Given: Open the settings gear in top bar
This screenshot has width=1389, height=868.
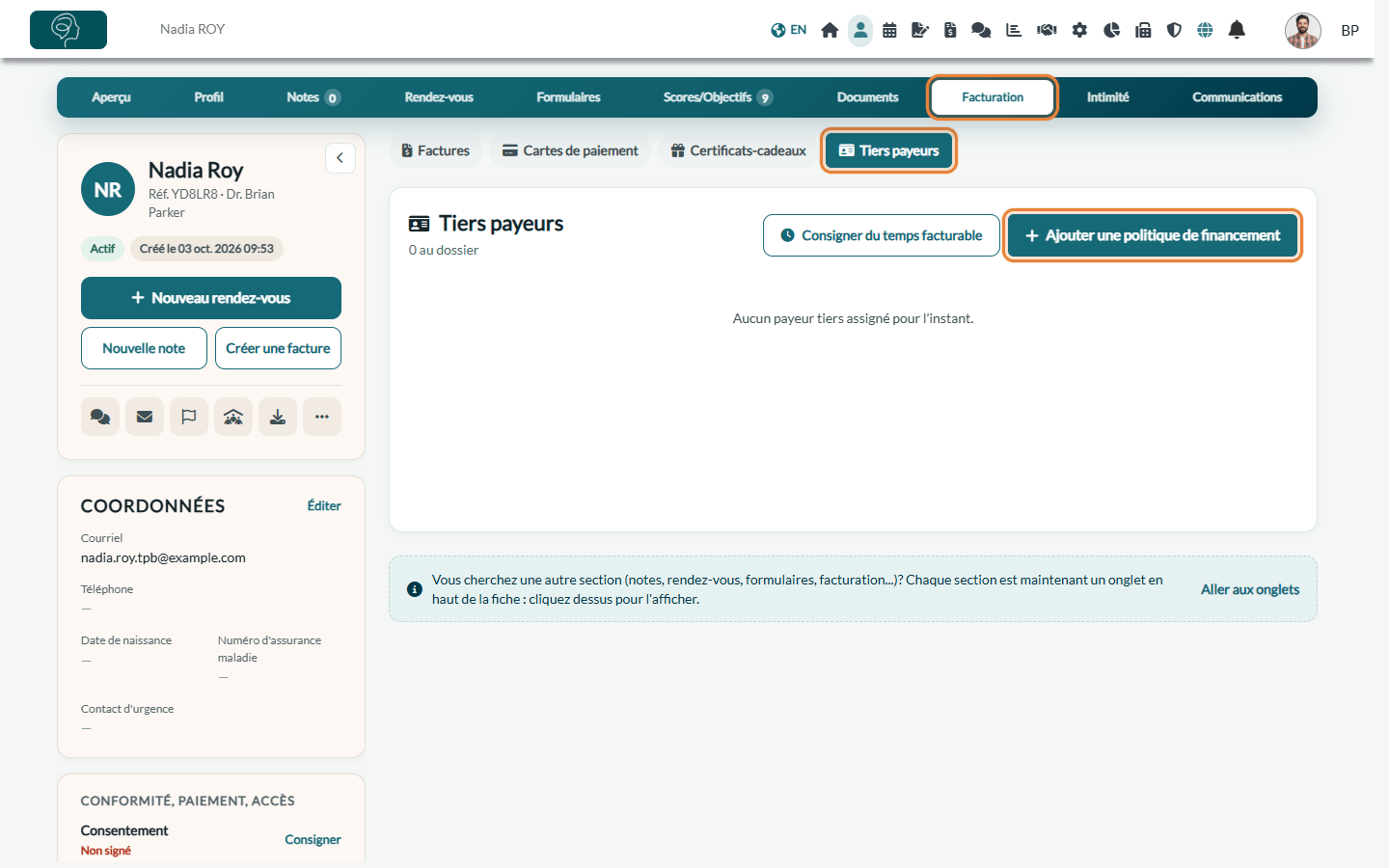Looking at the screenshot, I should pyautogui.click(x=1079, y=30).
